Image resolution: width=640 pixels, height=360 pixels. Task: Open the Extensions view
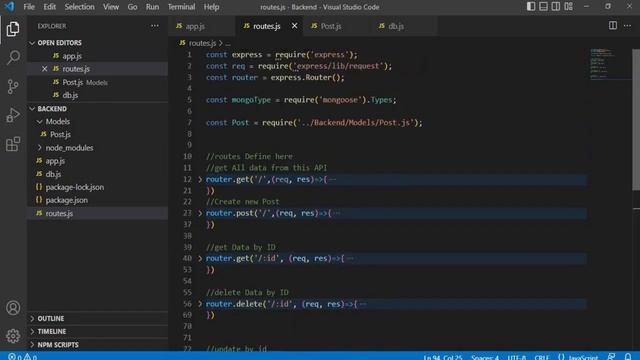point(13,144)
